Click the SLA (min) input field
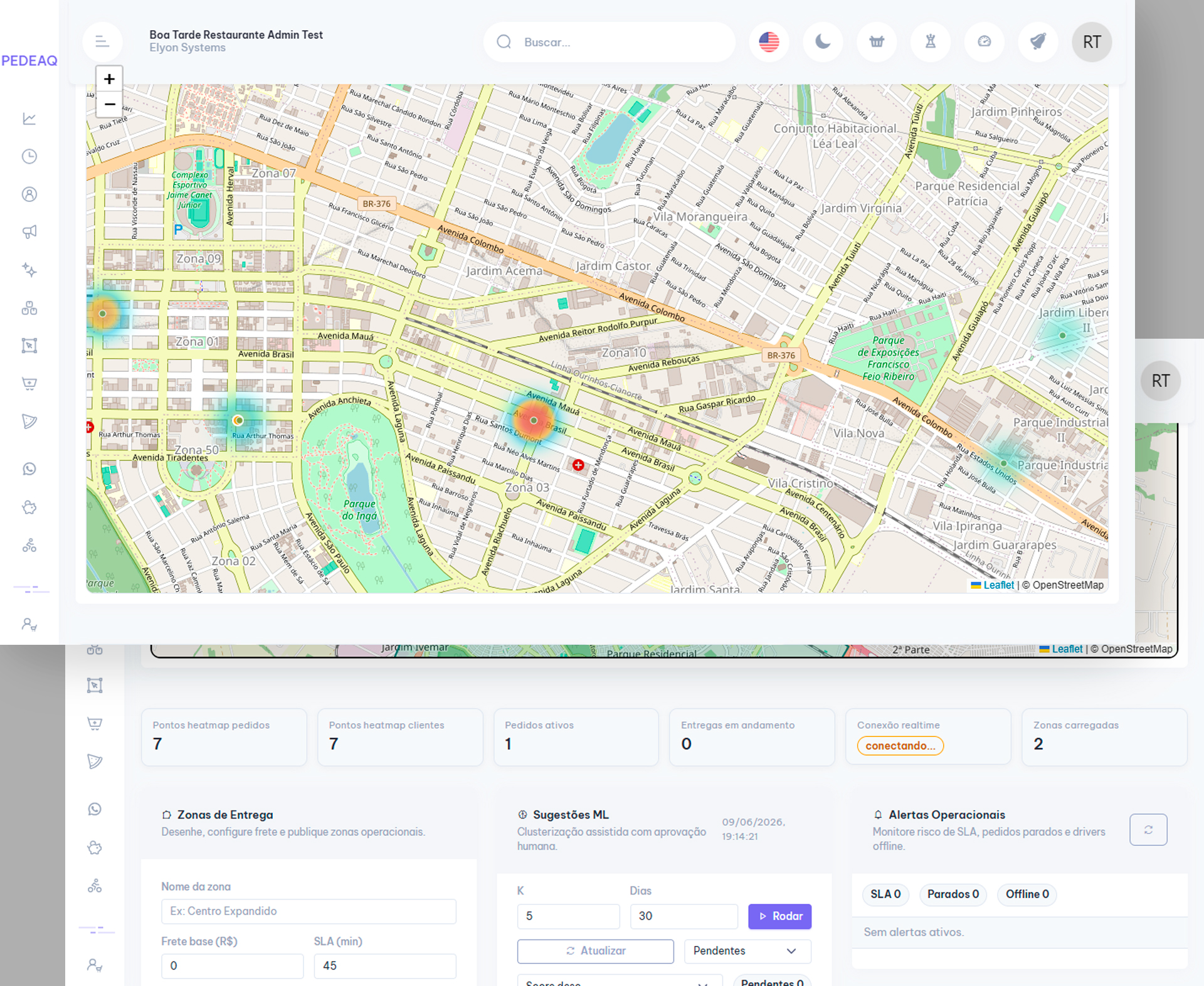 point(385,966)
